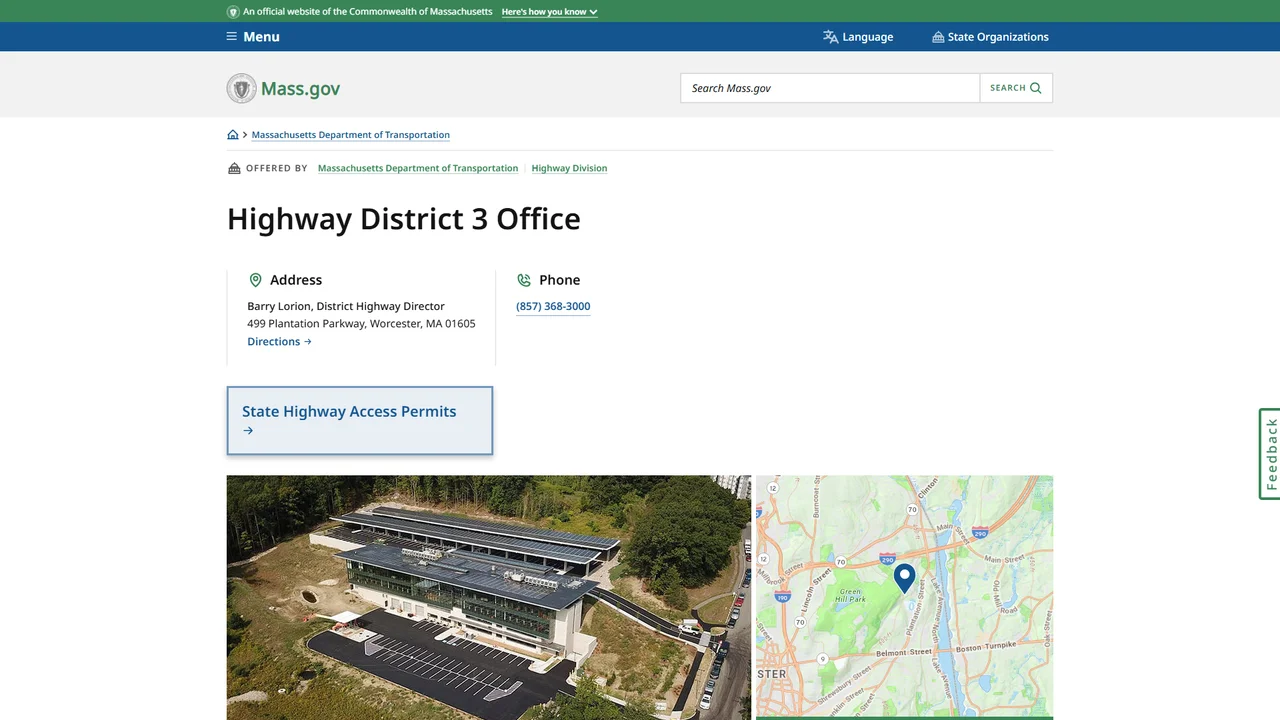
Task: Click the blue map location pin
Action: coord(904,578)
